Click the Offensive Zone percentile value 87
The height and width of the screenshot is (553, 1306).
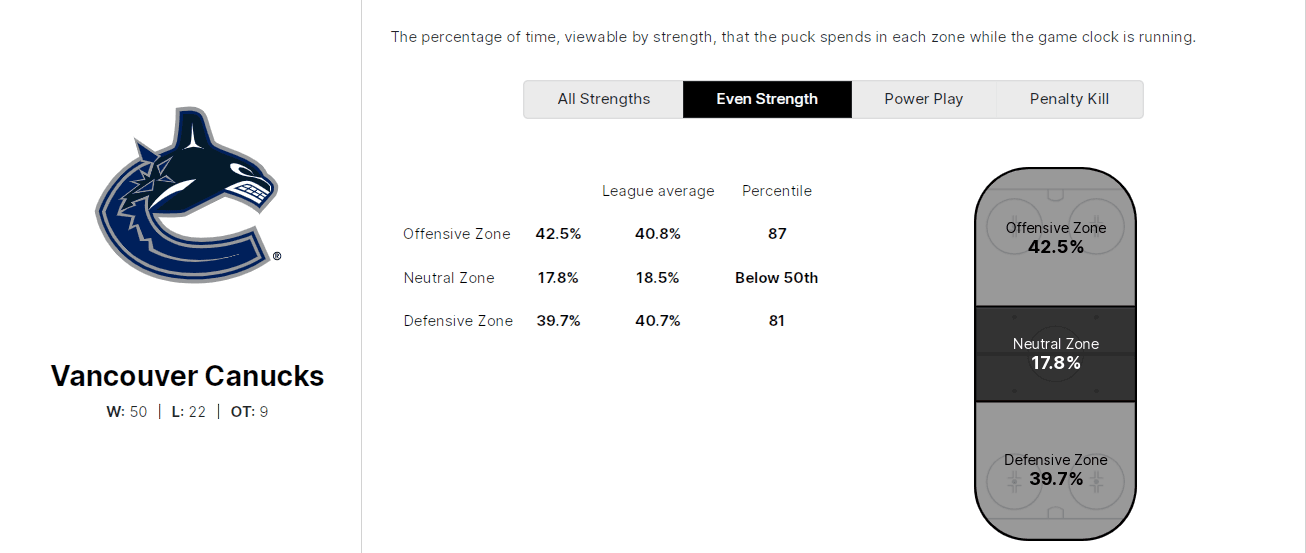pyautogui.click(x=777, y=234)
